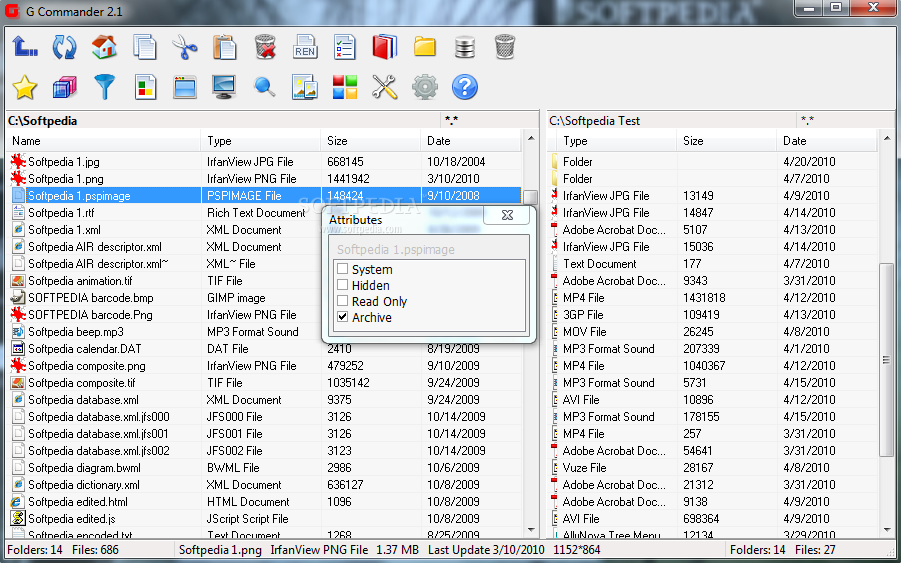Click the yellow star favorites icon
The height and width of the screenshot is (563, 901).
[x=25, y=87]
